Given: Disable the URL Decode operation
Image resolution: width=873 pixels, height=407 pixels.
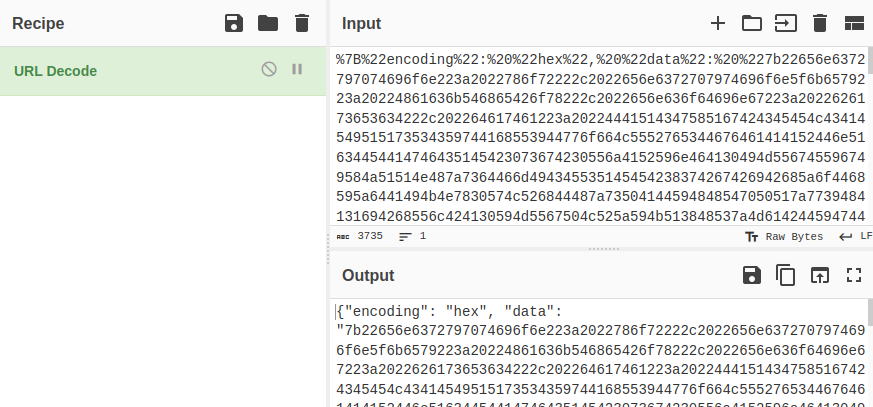Looking at the screenshot, I should 268,69.
